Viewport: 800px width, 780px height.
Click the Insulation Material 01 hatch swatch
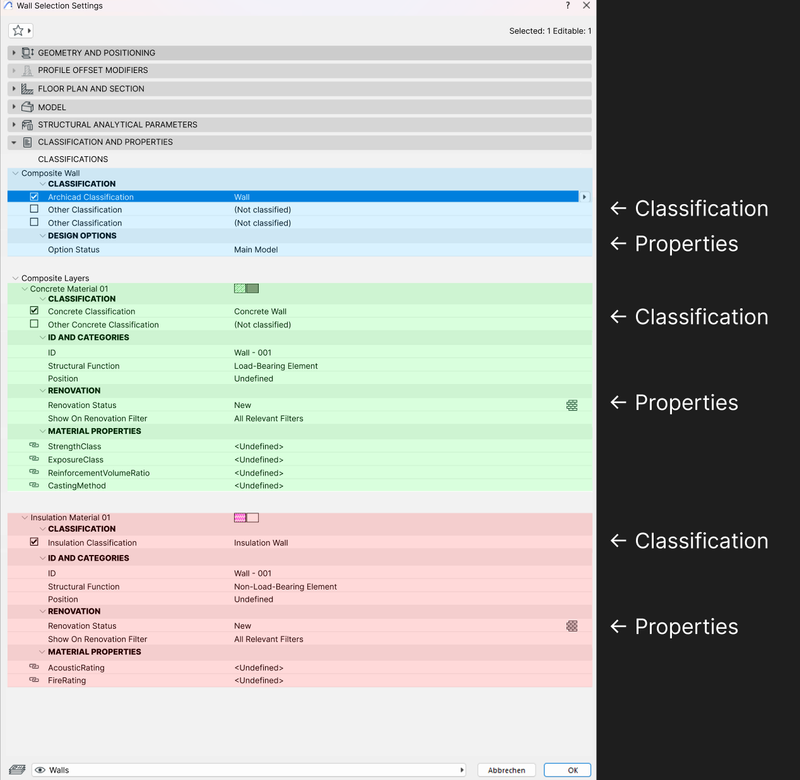tap(246, 517)
